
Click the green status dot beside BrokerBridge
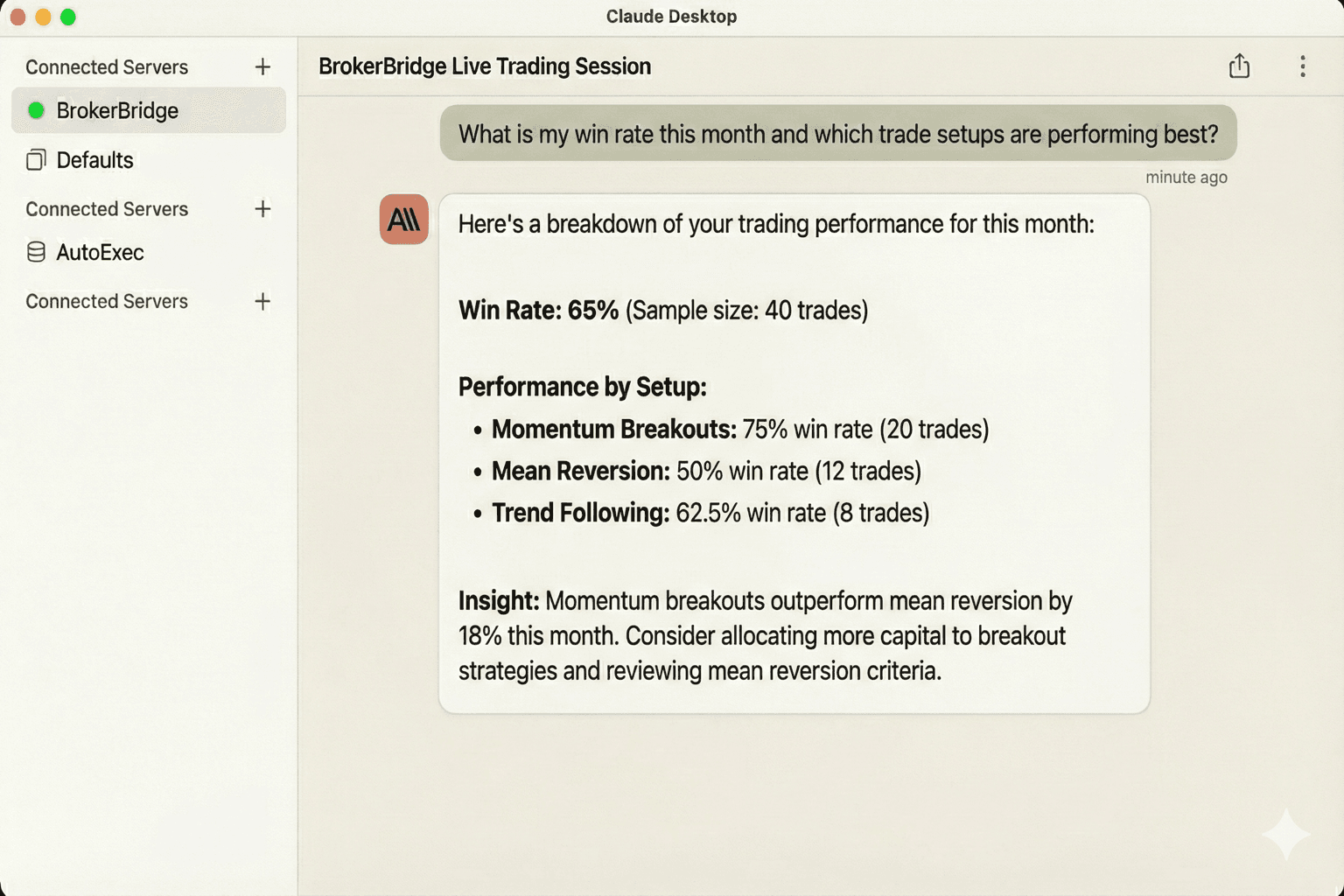pos(37,111)
